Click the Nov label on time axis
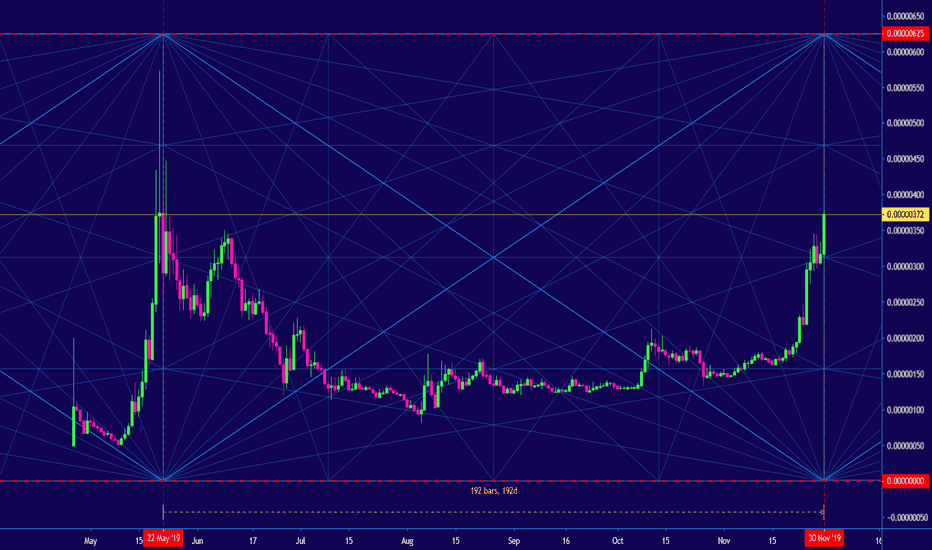The width and height of the screenshot is (932, 550). point(723,541)
